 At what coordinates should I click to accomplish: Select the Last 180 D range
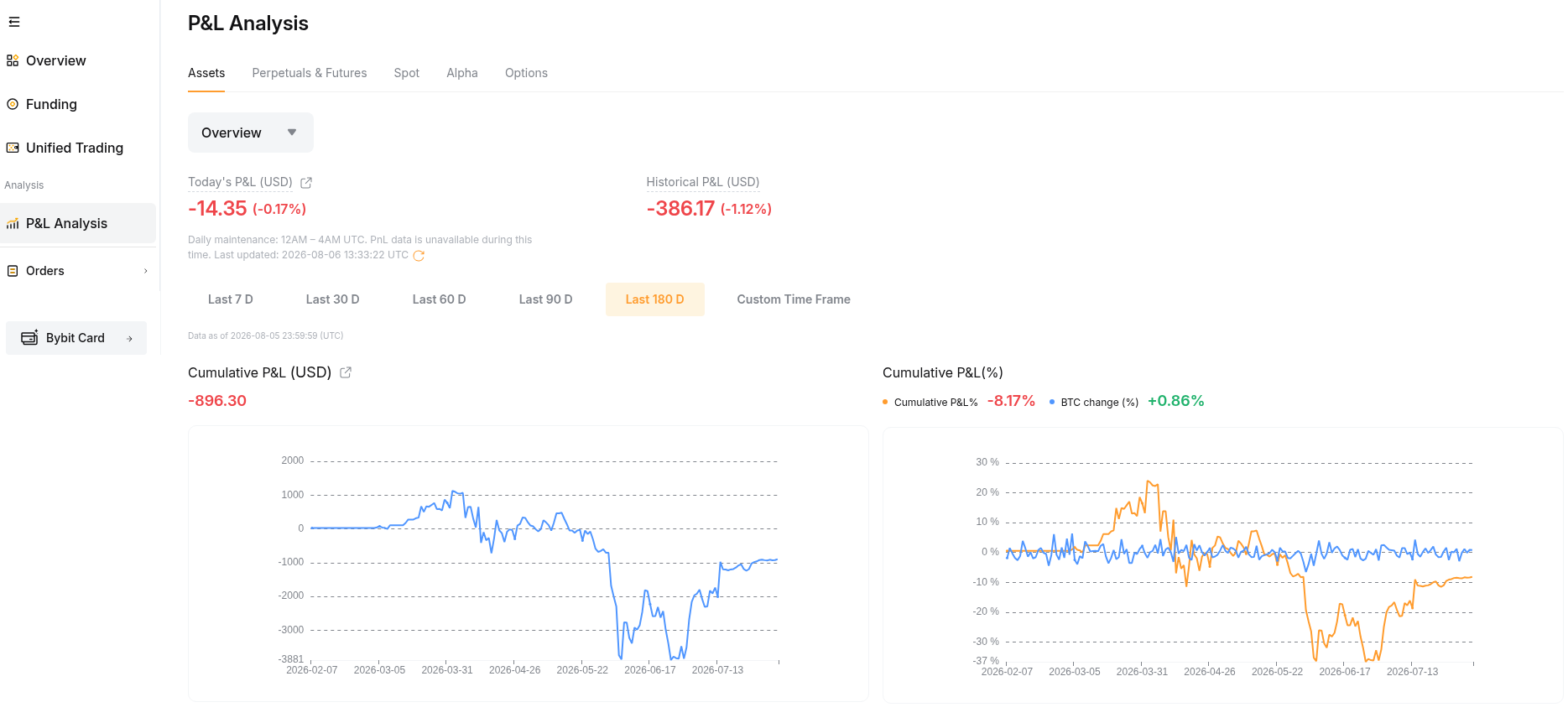point(655,299)
